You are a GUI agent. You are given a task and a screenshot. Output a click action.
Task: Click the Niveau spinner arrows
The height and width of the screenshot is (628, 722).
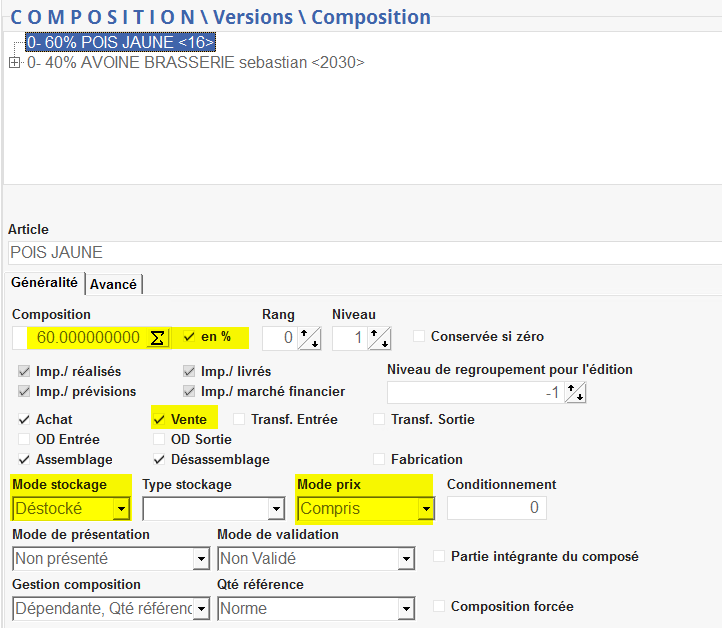coord(379,338)
